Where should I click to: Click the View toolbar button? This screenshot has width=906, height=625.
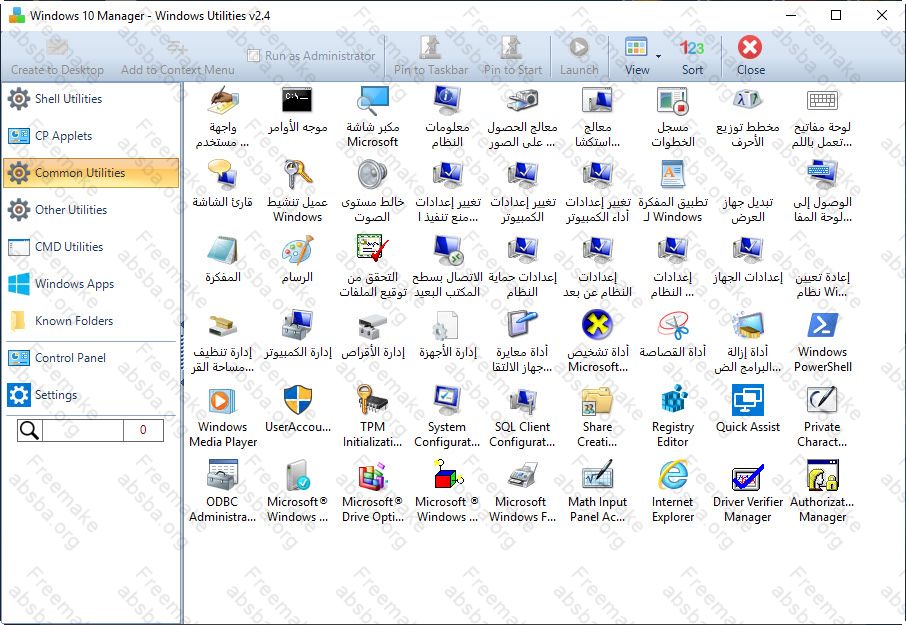point(637,56)
